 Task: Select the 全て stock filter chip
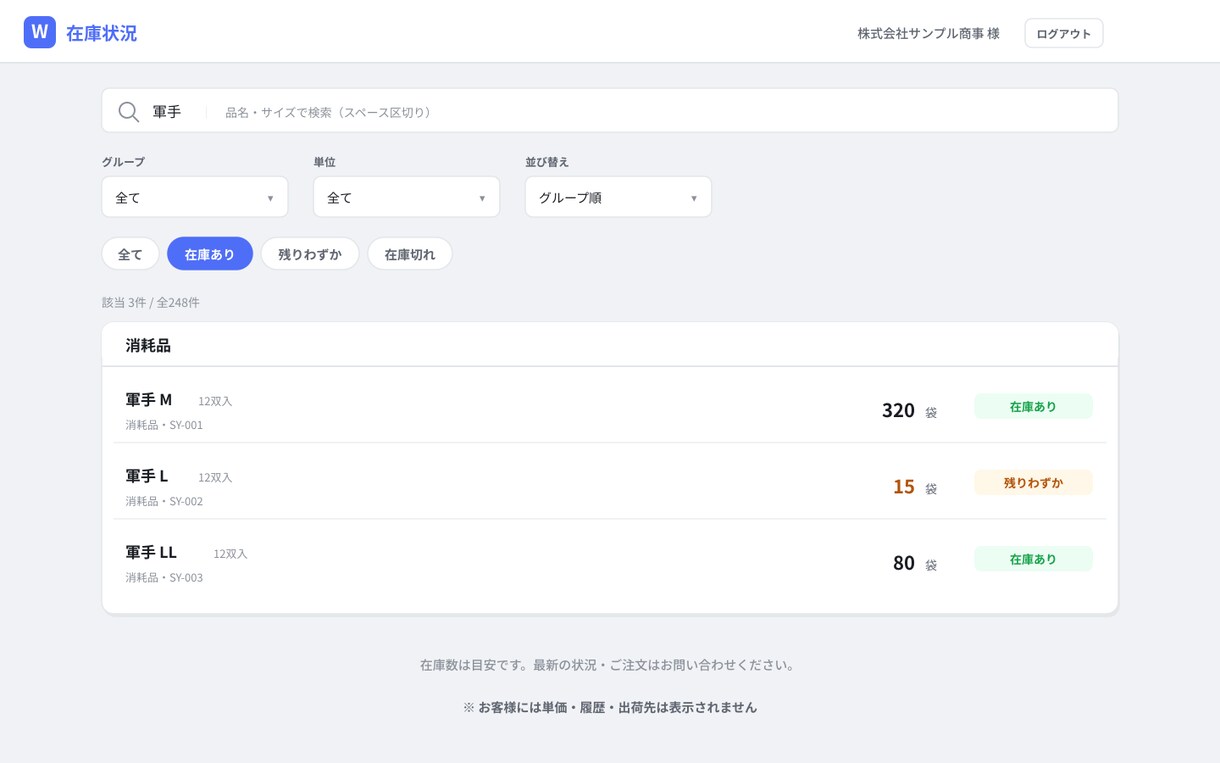(x=130, y=254)
